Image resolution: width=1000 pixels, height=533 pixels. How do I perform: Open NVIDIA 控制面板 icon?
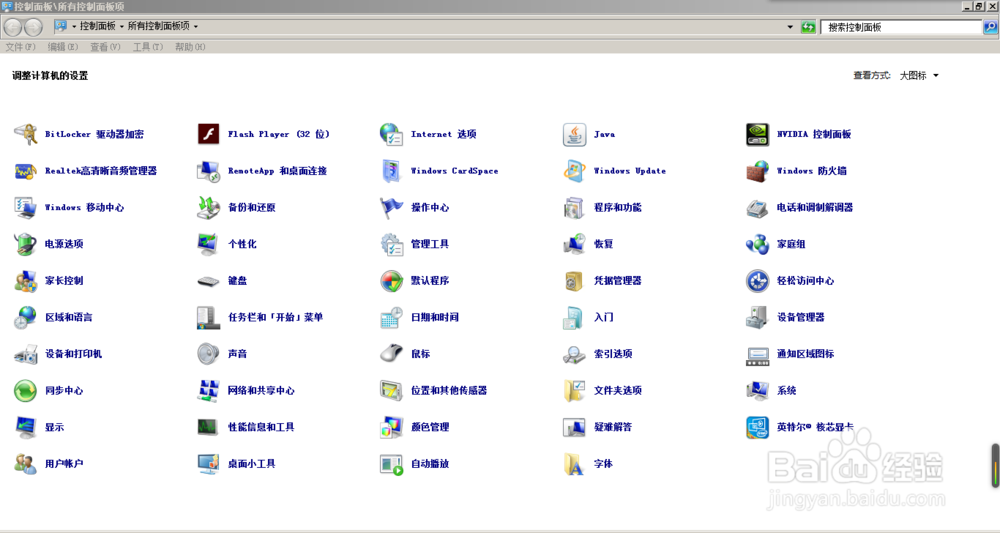[x=757, y=135]
